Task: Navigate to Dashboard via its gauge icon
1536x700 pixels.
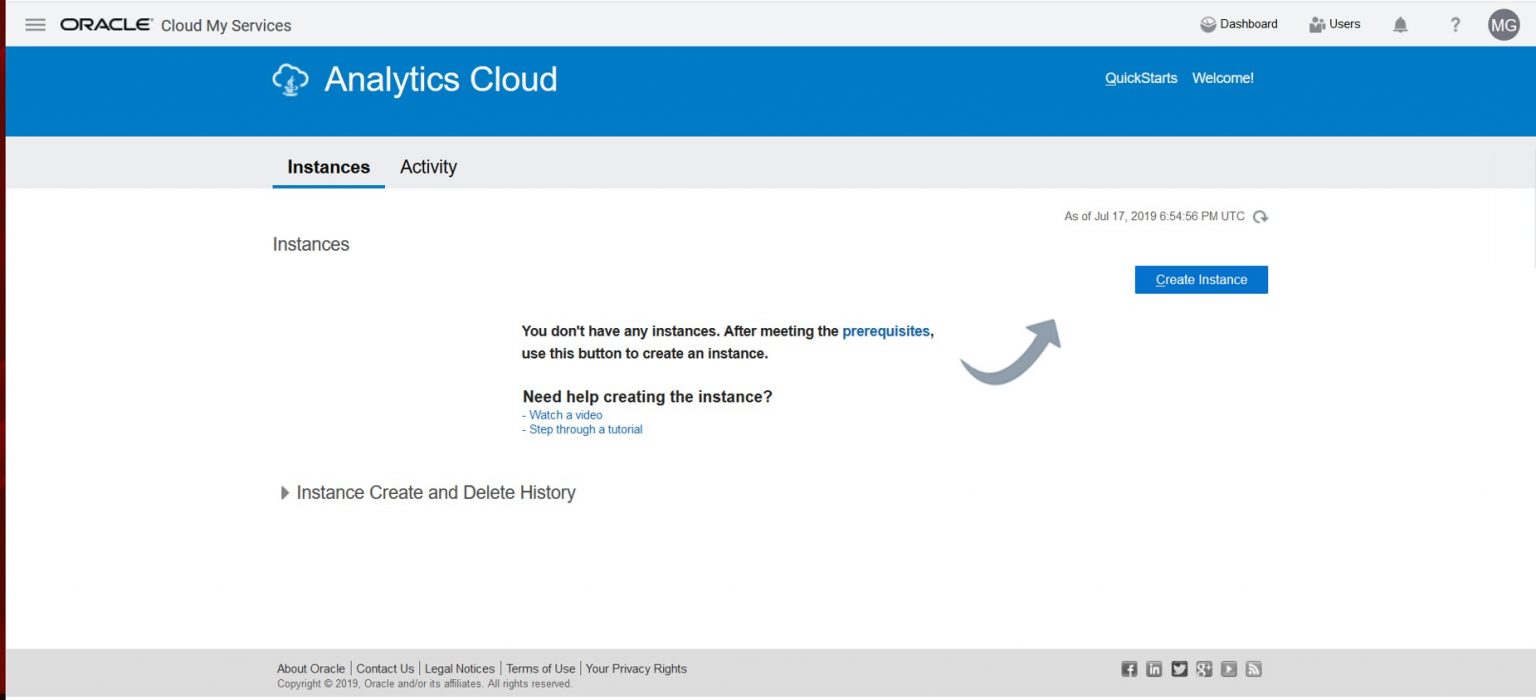Action: (1209, 22)
